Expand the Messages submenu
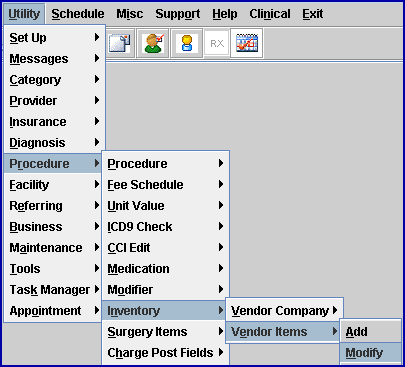Viewport: 405px width, 367px height. pyautogui.click(x=54, y=59)
